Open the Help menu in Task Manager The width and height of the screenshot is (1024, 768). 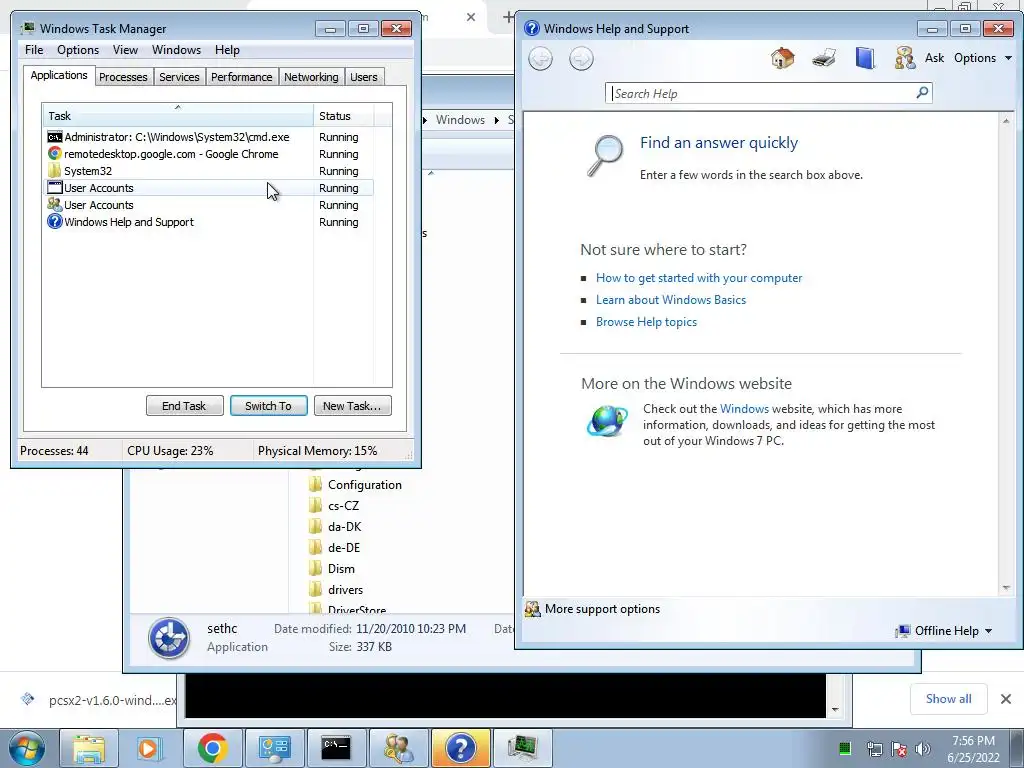(x=227, y=50)
